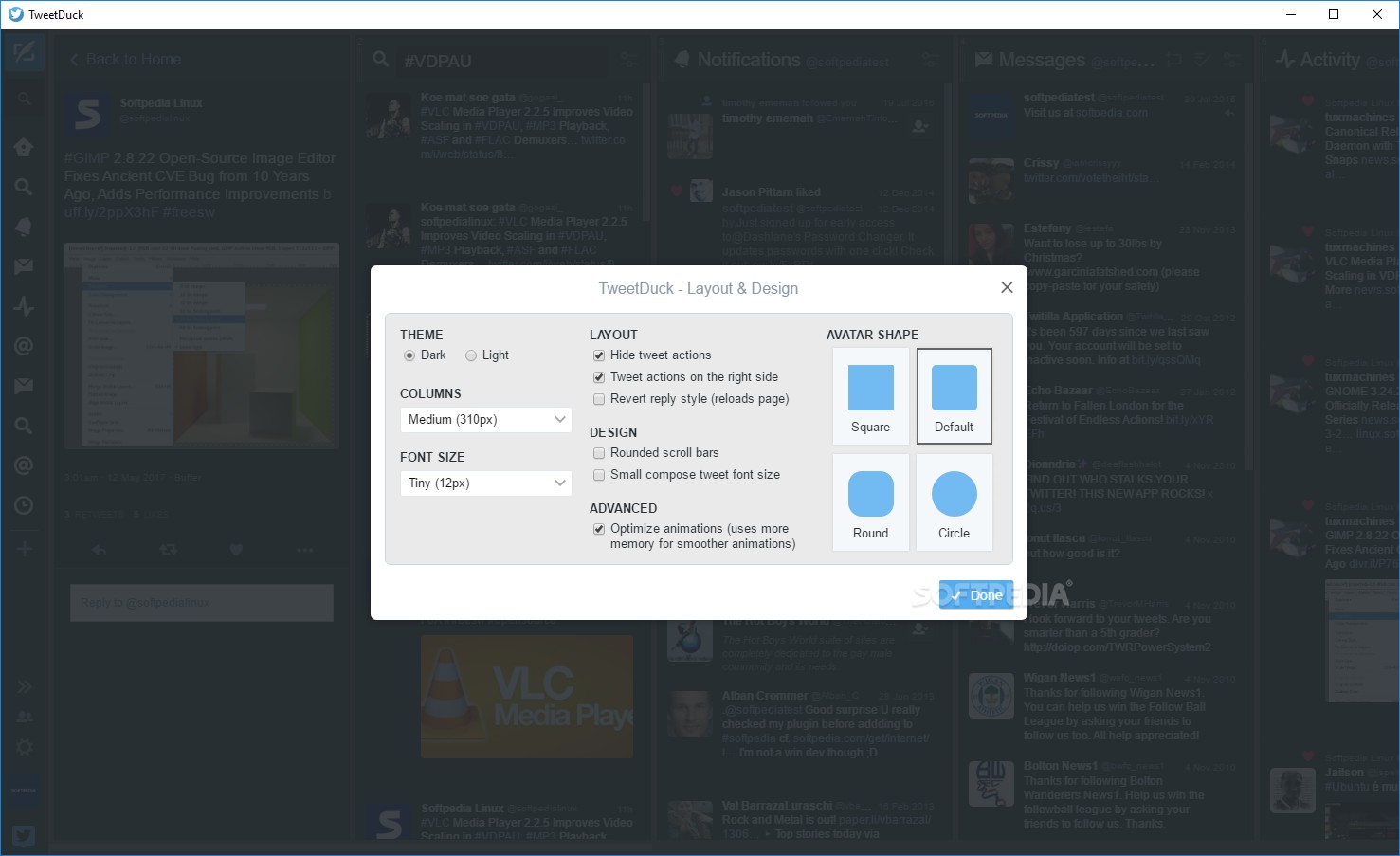The height and width of the screenshot is (856, 1400).
Task: Click new message icon in Messages header
Action: [x=1174, y=60]
